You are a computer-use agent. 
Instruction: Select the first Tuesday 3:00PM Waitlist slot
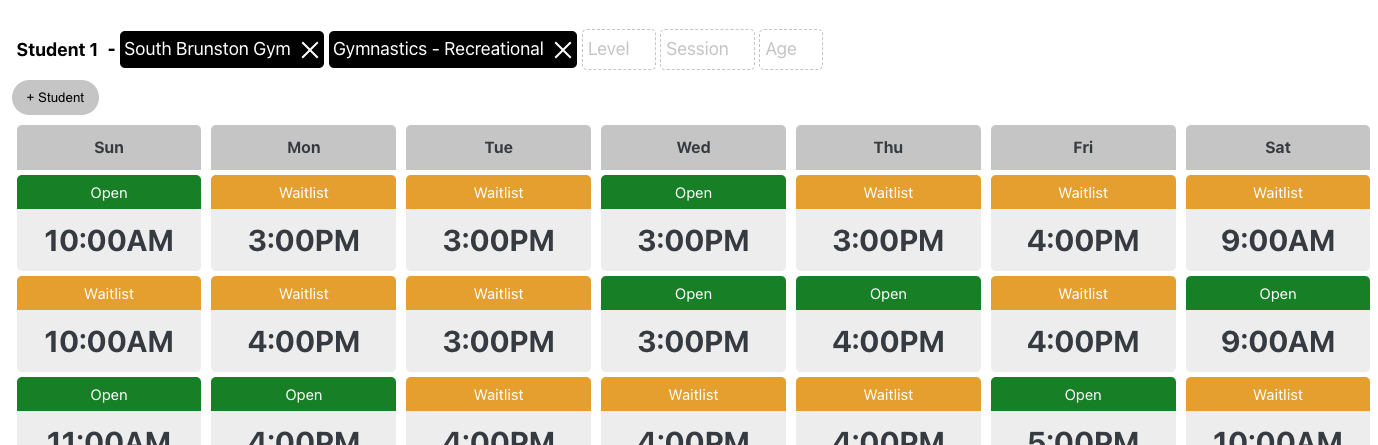click(499, 223)
